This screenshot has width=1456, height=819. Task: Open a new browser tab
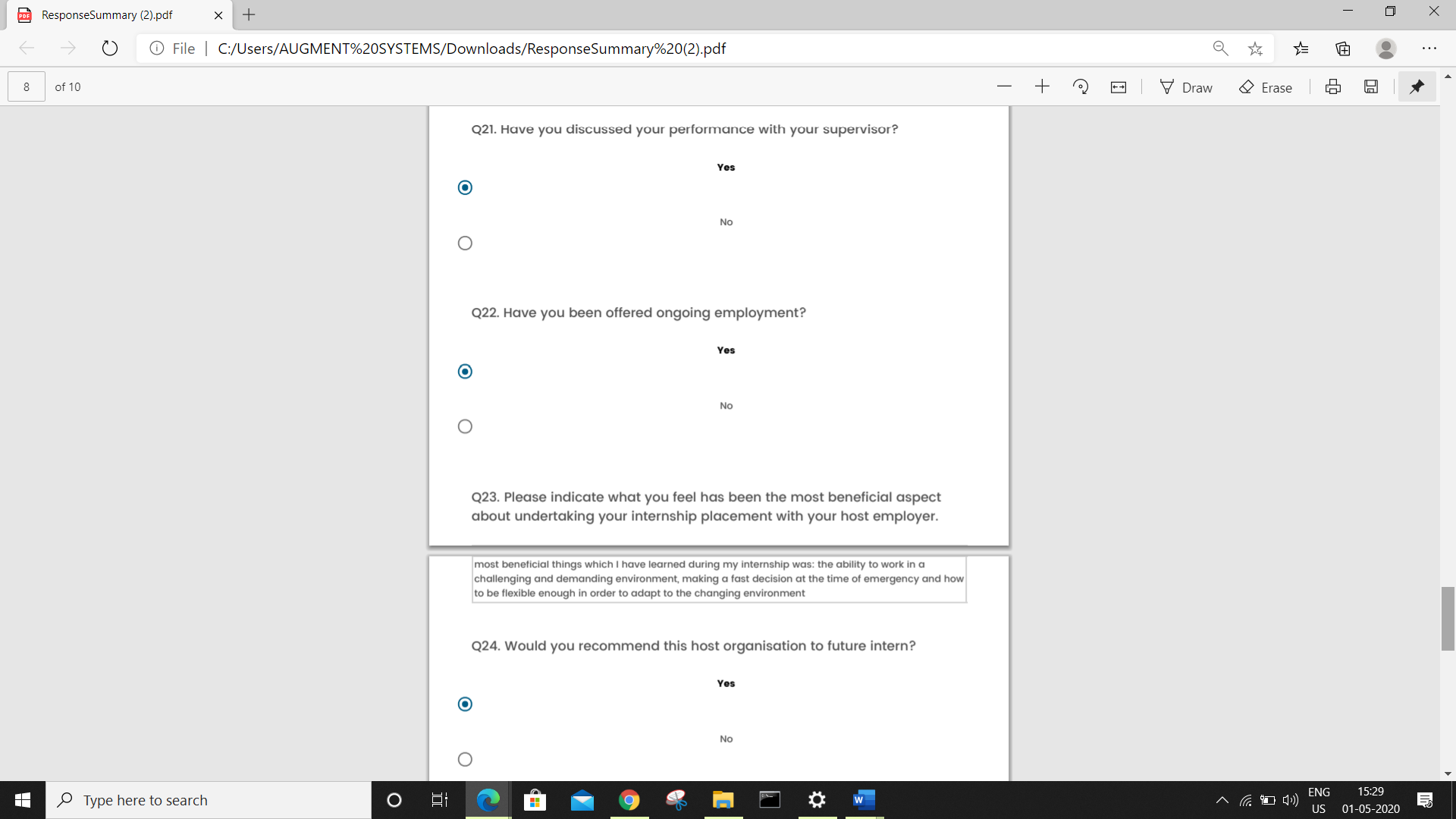click(249, 14)
